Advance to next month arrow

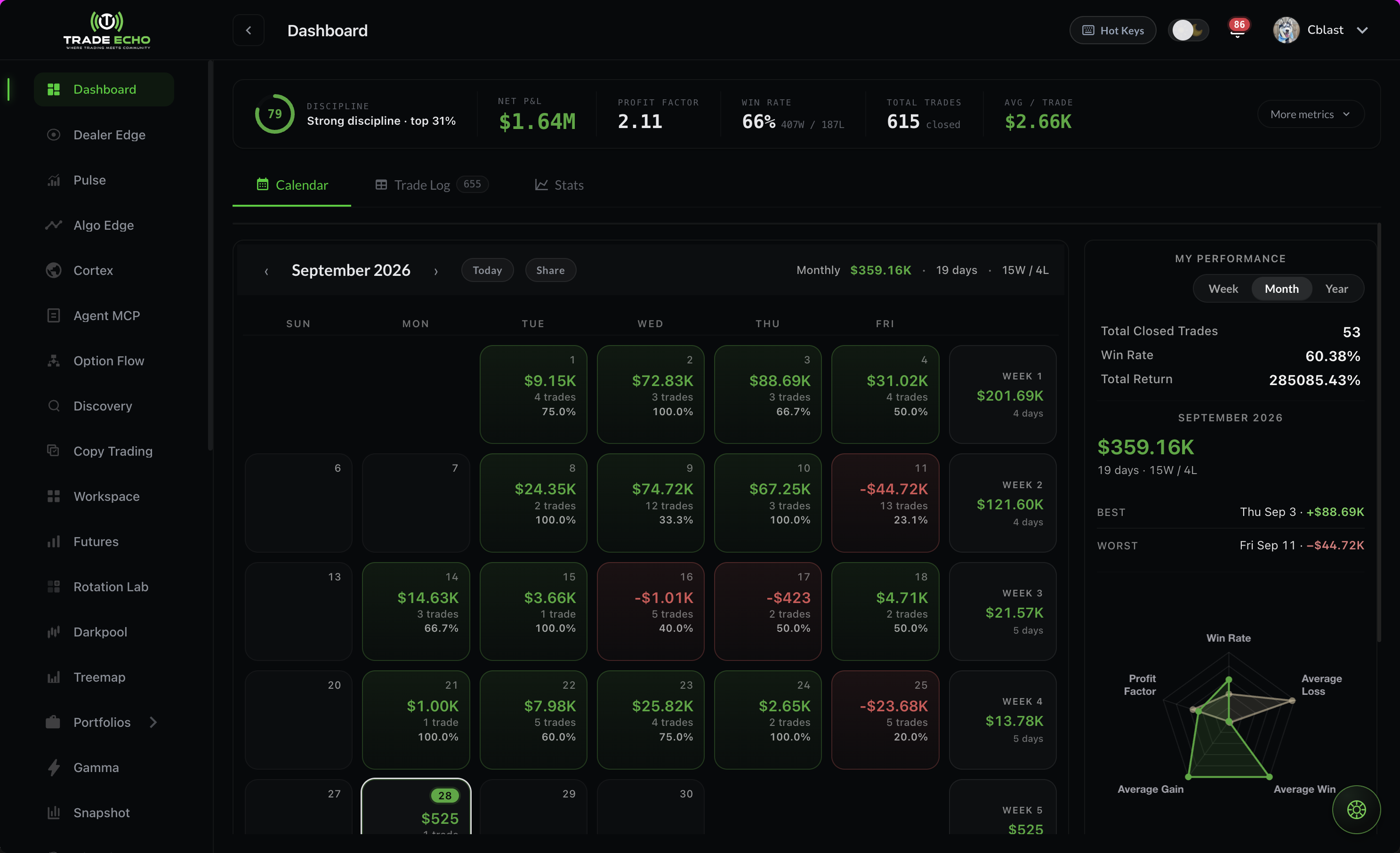click(x=436, y=271)
